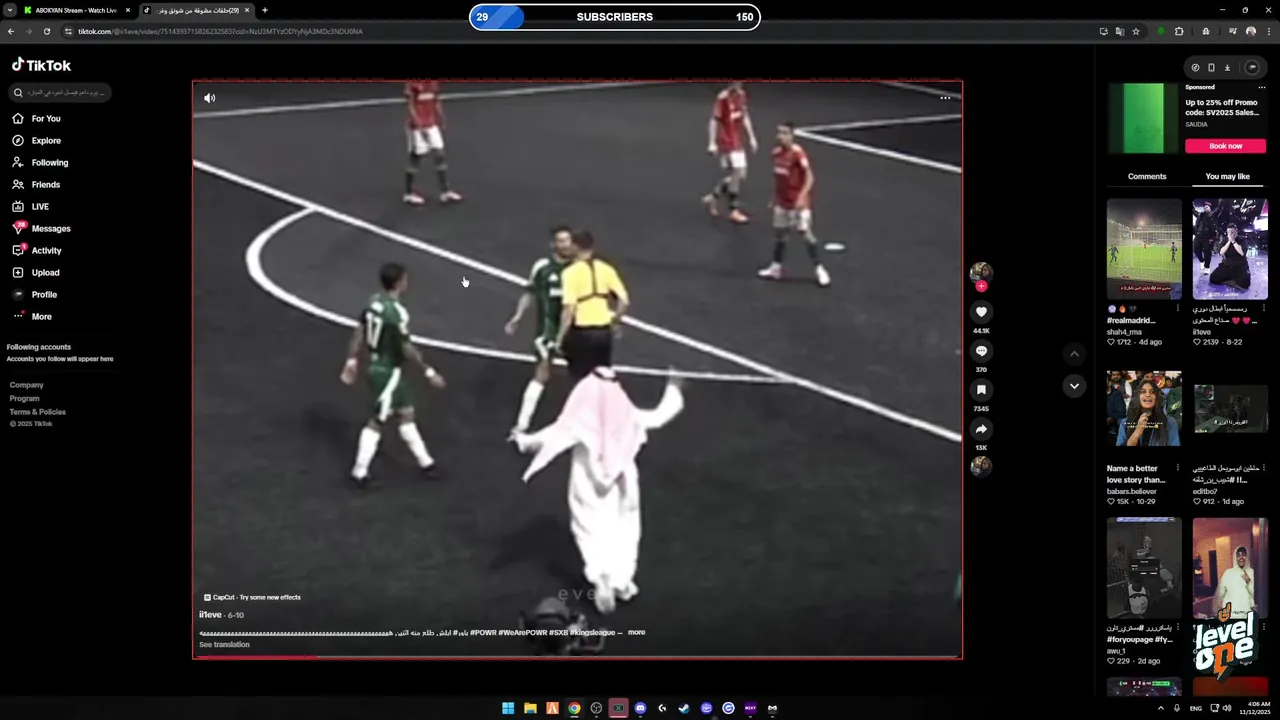Screen dimensions: 1280x720
Task: Open the awu_1 recommended video
Action: 1144,568
